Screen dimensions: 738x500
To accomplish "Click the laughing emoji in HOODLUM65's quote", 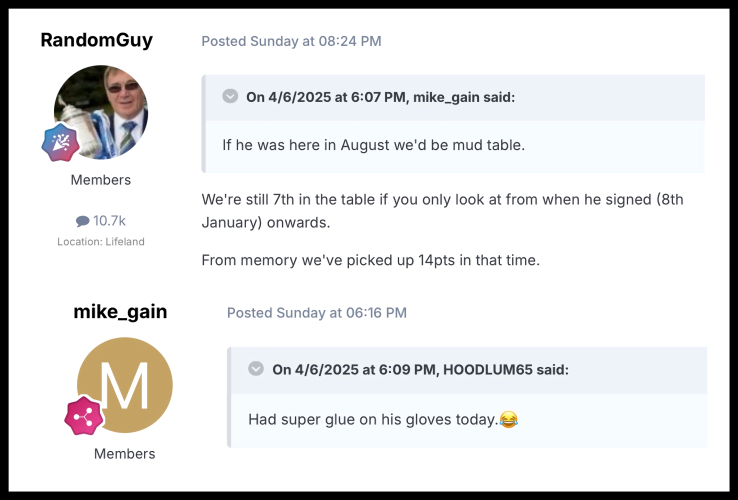I will click(509, 420).
